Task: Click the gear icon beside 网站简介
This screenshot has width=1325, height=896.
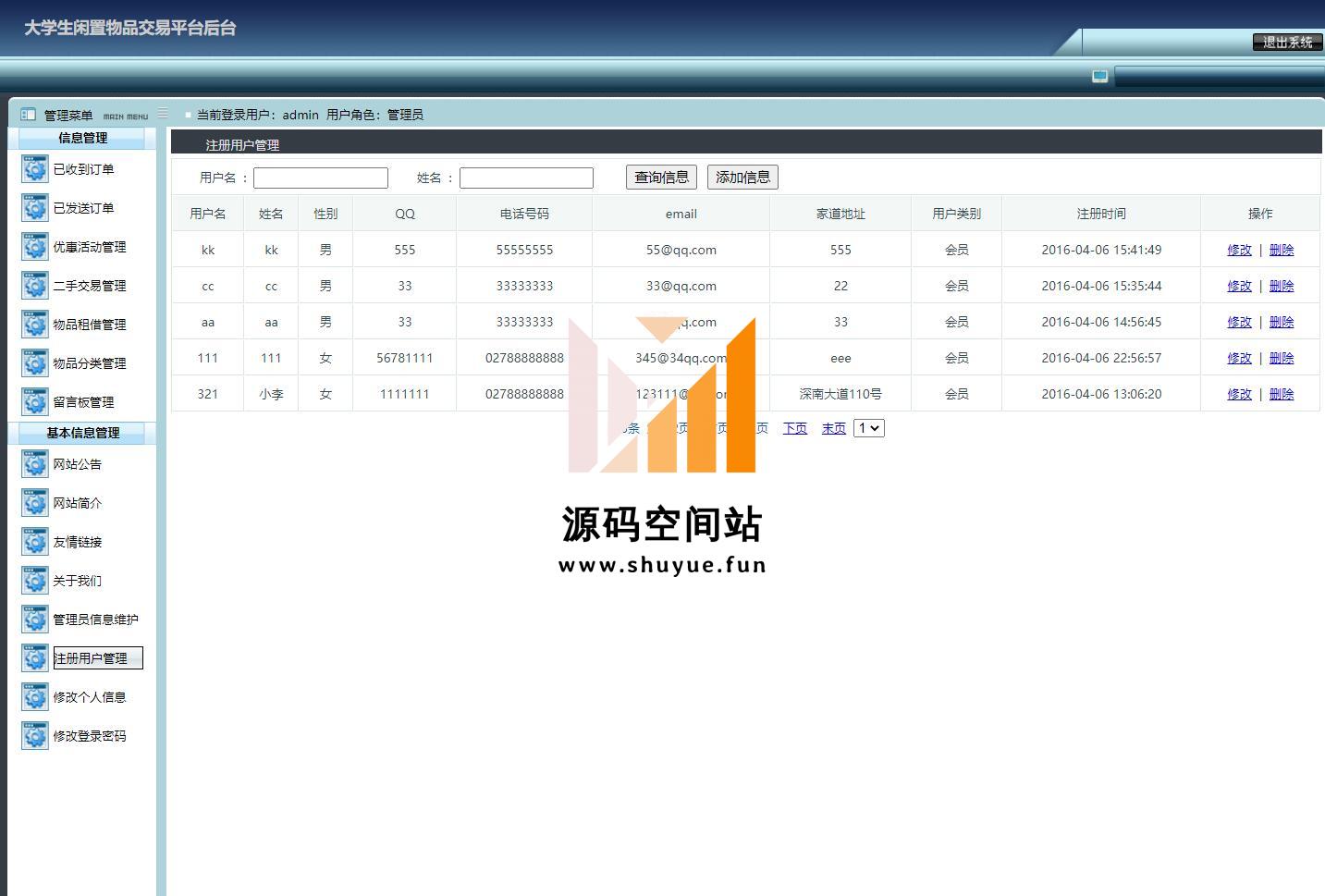Action: coord(34,503)
